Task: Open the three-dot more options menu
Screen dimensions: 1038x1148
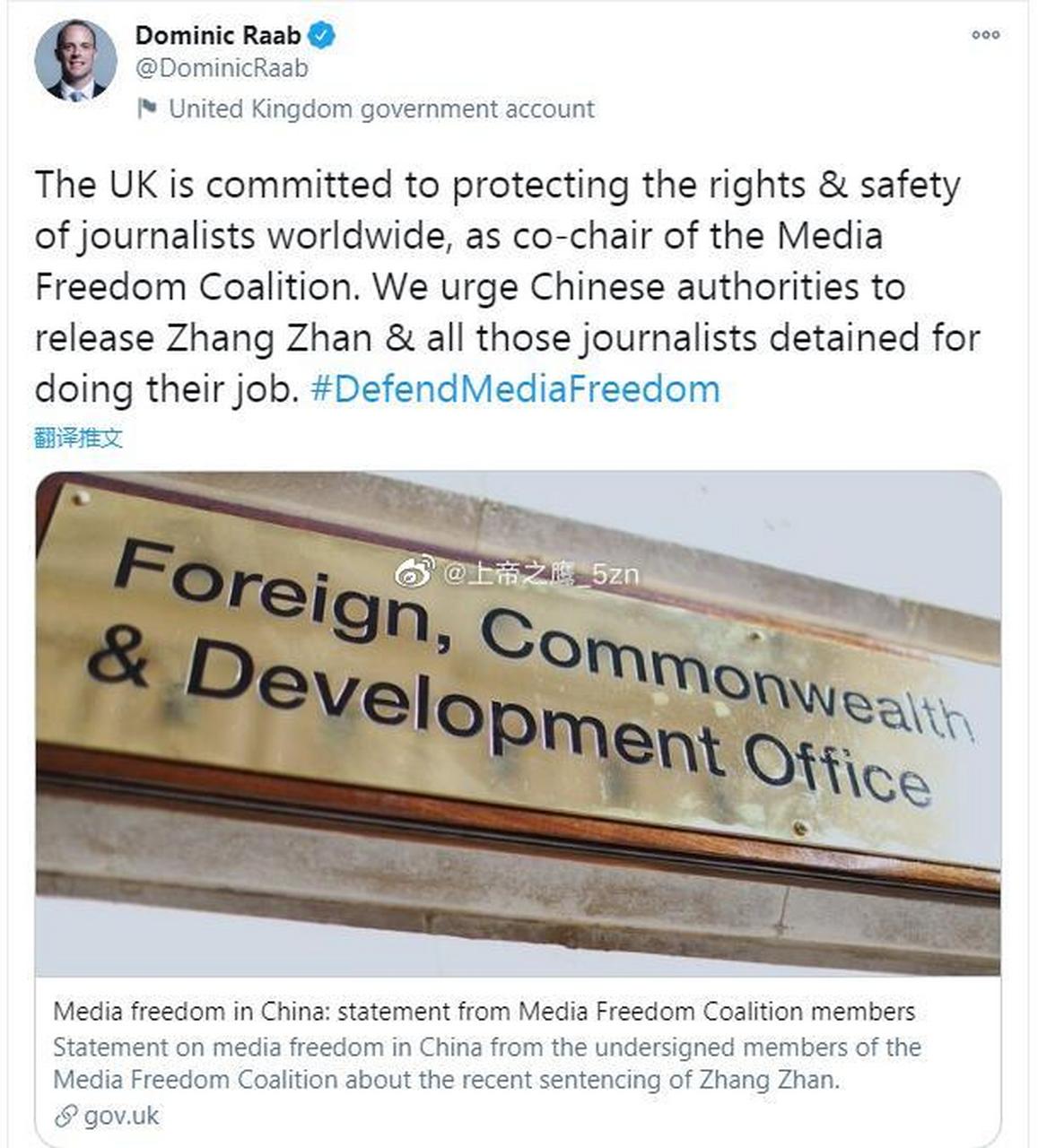Action: [x=985, y=35]
